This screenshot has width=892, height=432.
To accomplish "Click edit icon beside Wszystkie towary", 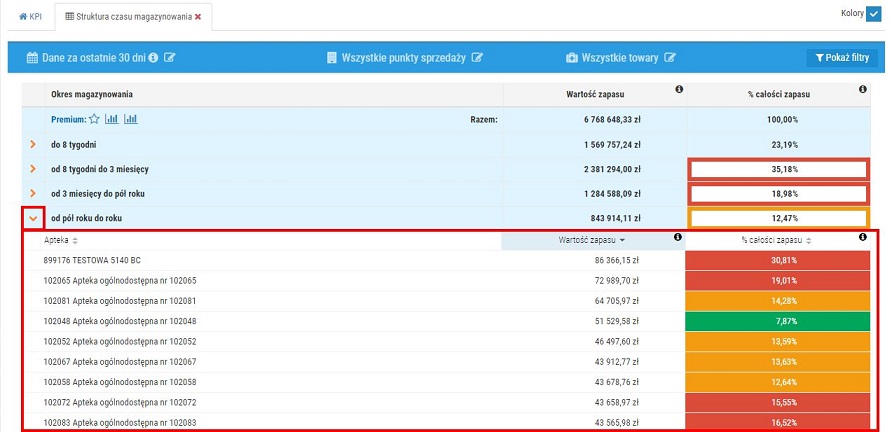I will pos(670,58).
